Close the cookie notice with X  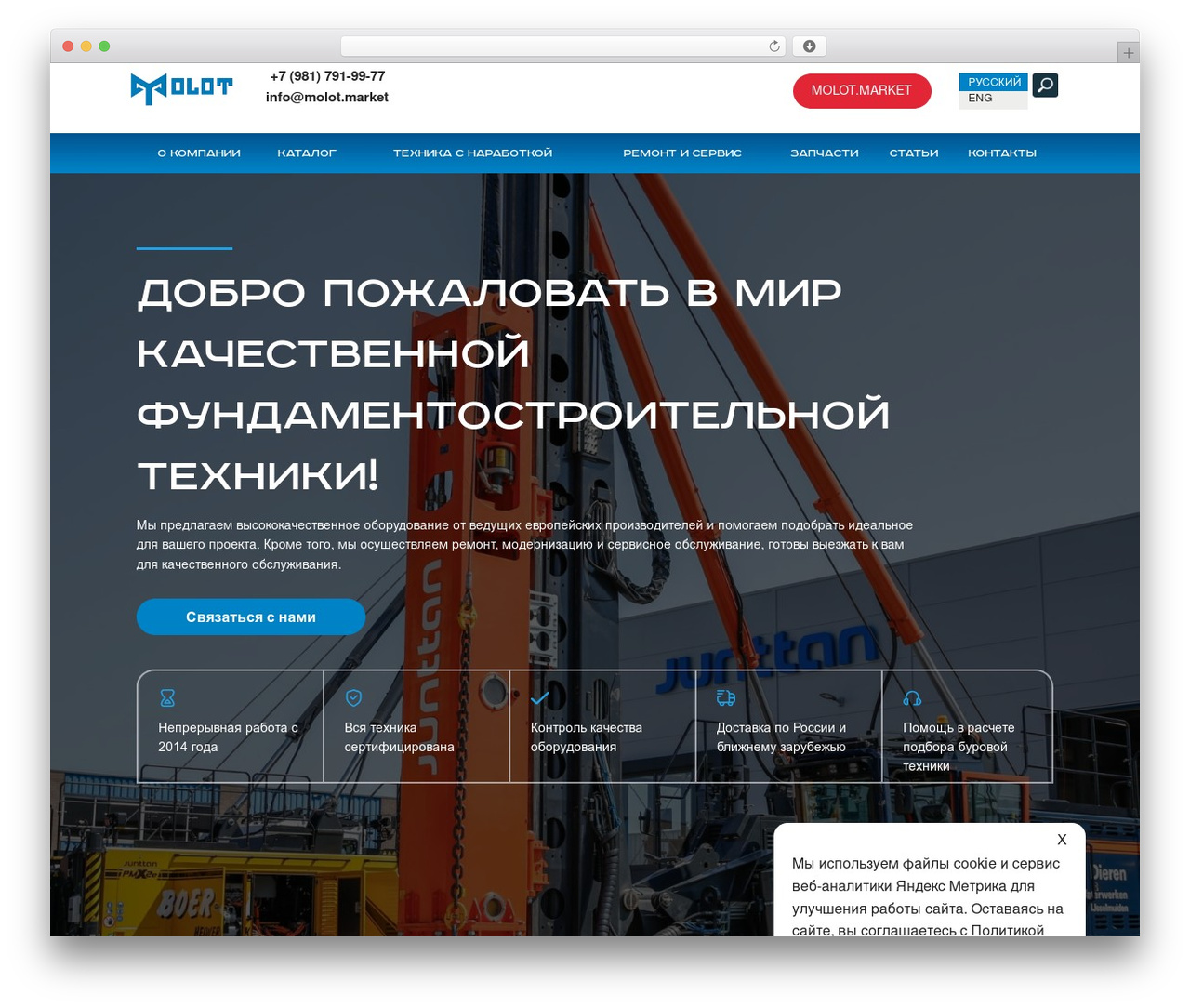[1062, 840]
